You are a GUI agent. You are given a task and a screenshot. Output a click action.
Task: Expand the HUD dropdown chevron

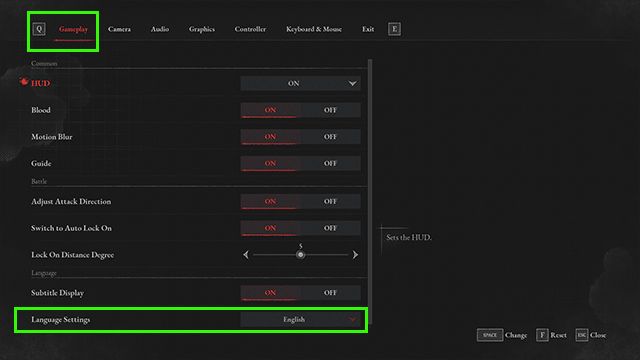click(352, 83)
